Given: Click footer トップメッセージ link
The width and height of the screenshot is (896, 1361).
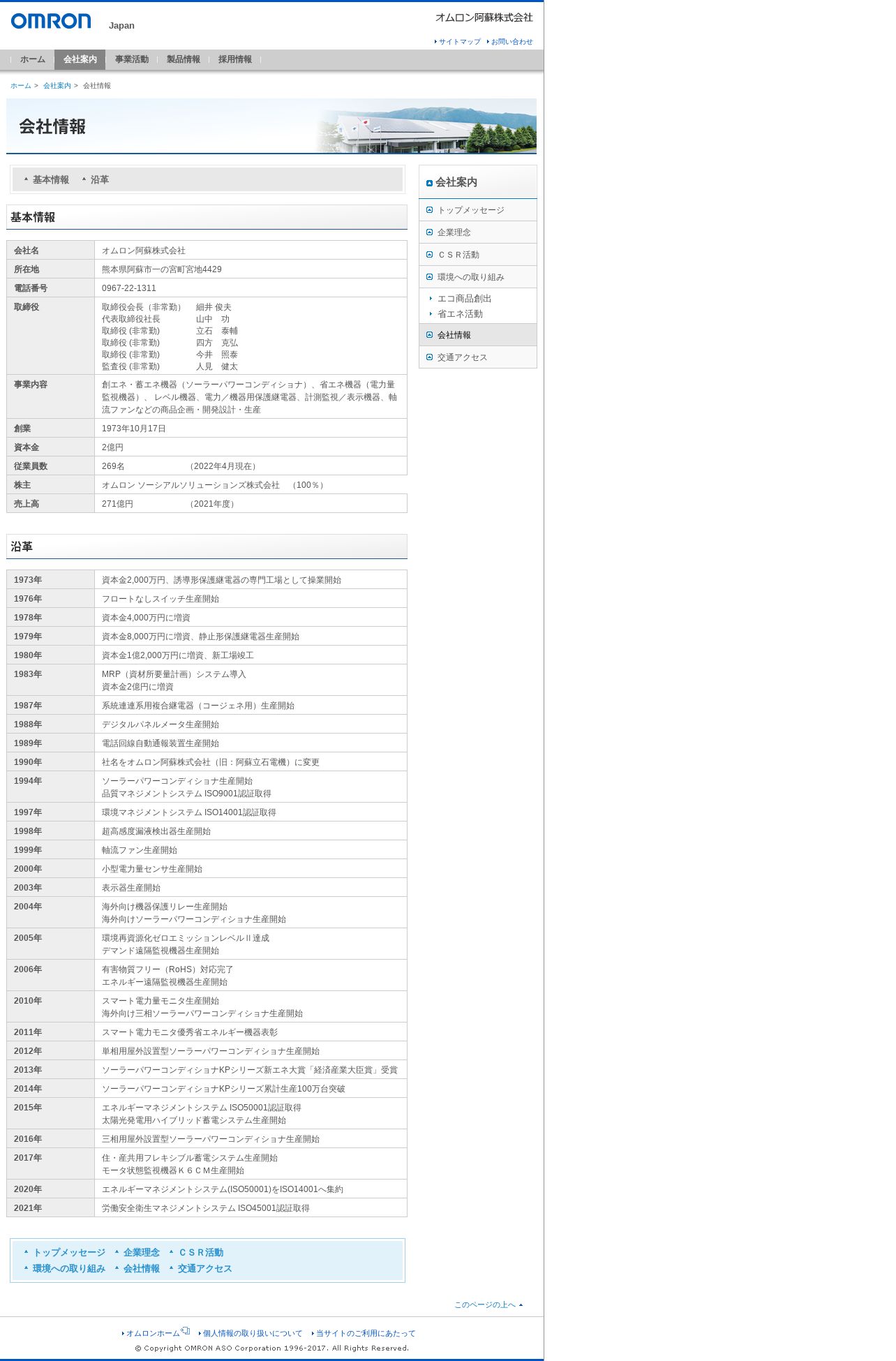Looking at the screenshot, I should tap(69, 1252).
